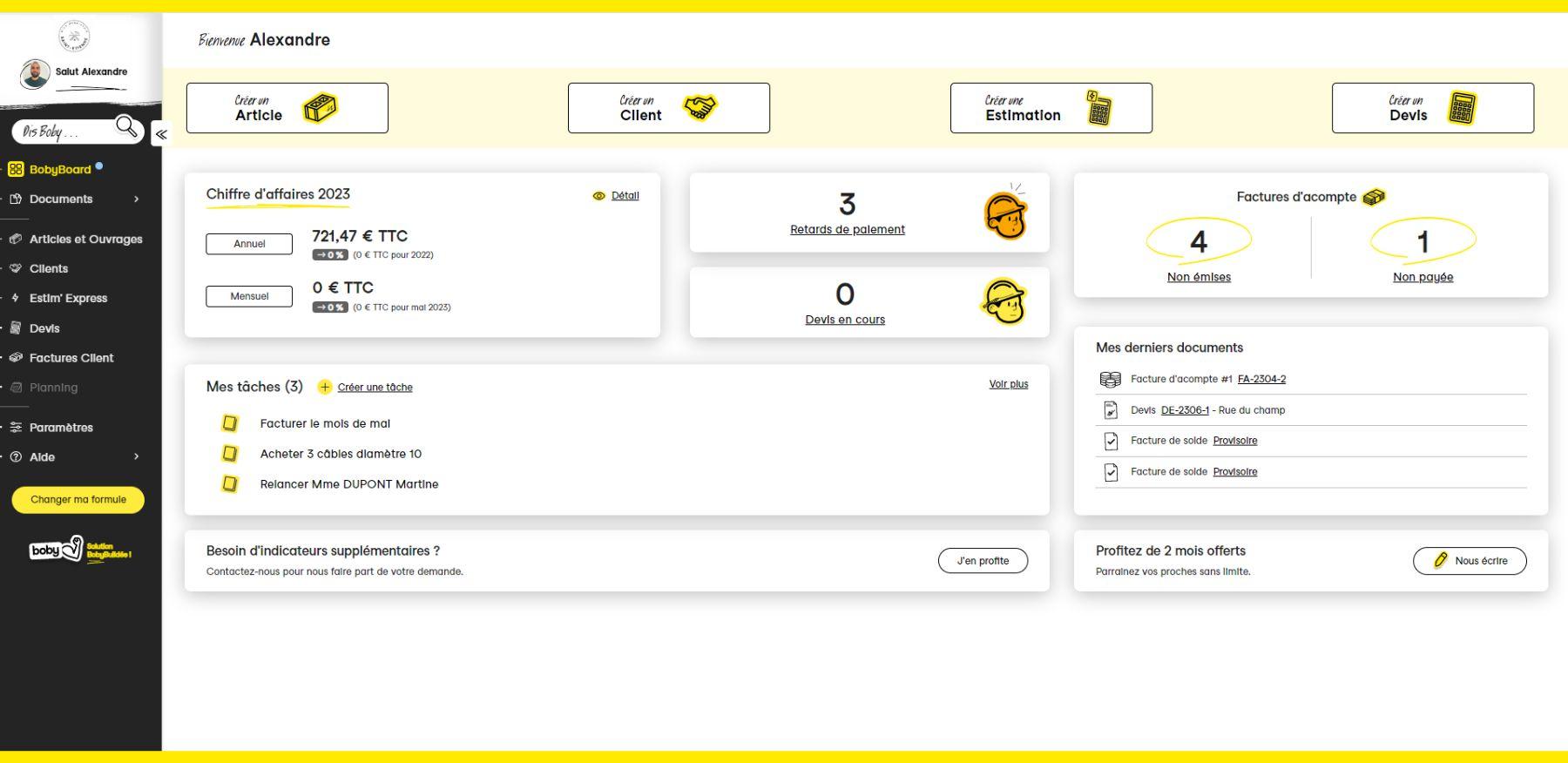Click the text Profitez de 2 mois offerts

point(1171,550)
